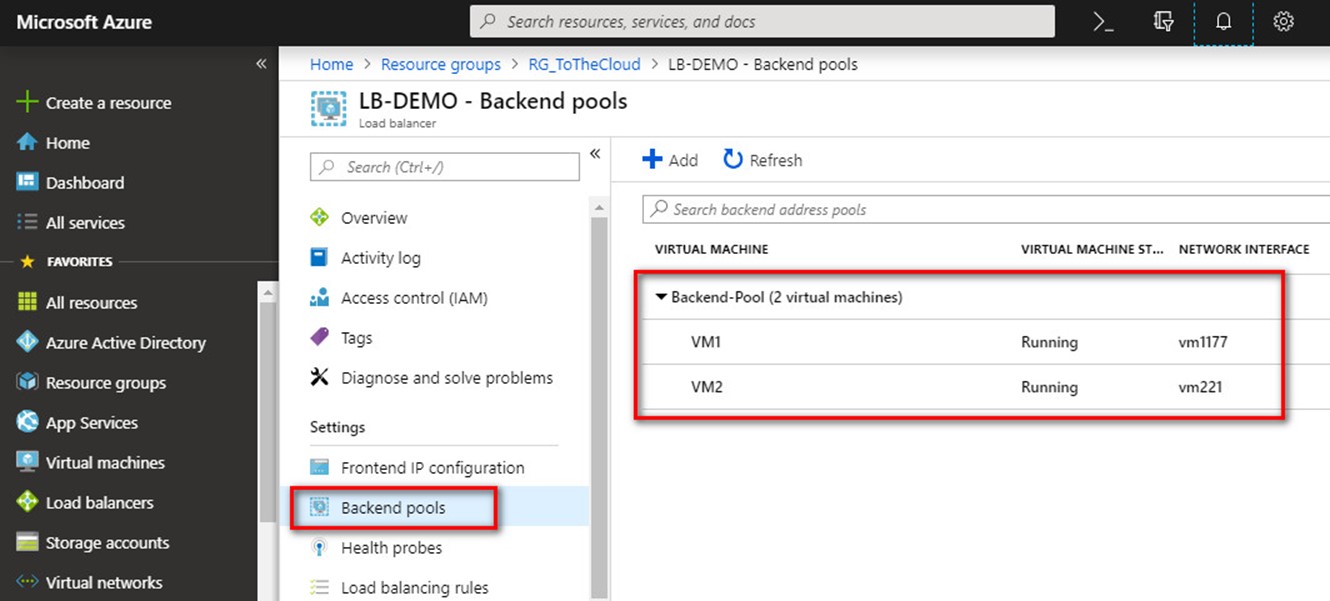Click the Health probes icon

coord(319,548)
